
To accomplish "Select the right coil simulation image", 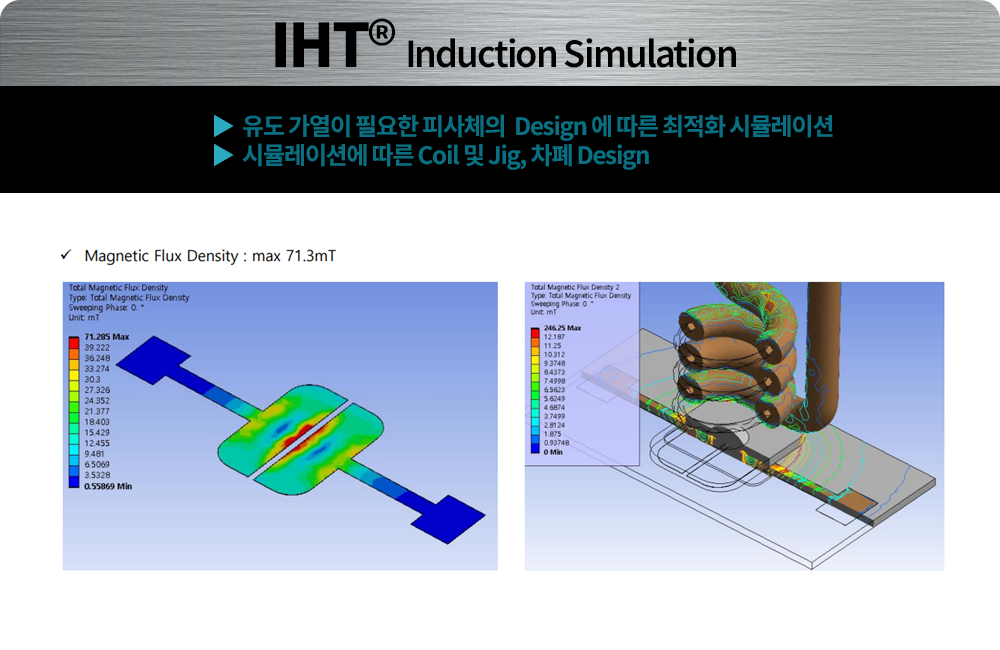I will [x=734, y=426].
